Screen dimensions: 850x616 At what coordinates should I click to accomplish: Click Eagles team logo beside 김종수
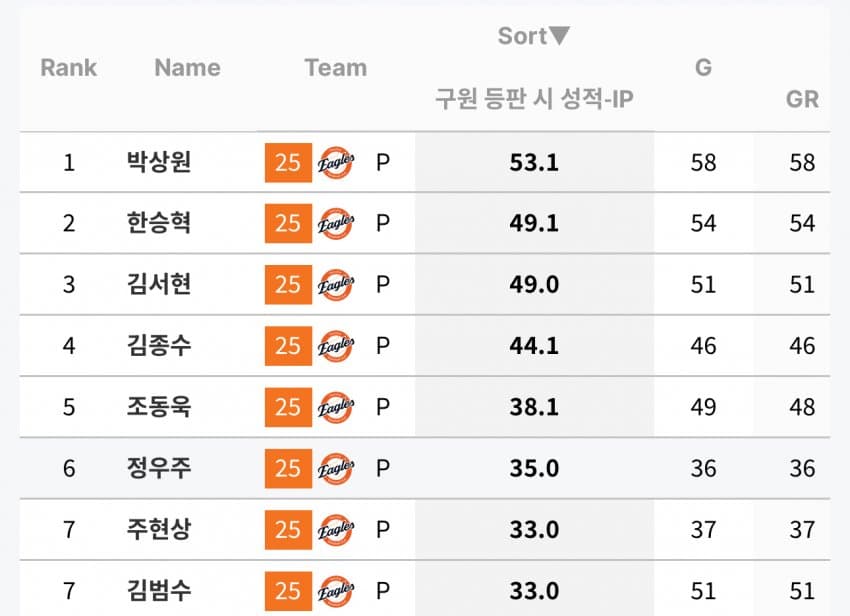[335, 347]
